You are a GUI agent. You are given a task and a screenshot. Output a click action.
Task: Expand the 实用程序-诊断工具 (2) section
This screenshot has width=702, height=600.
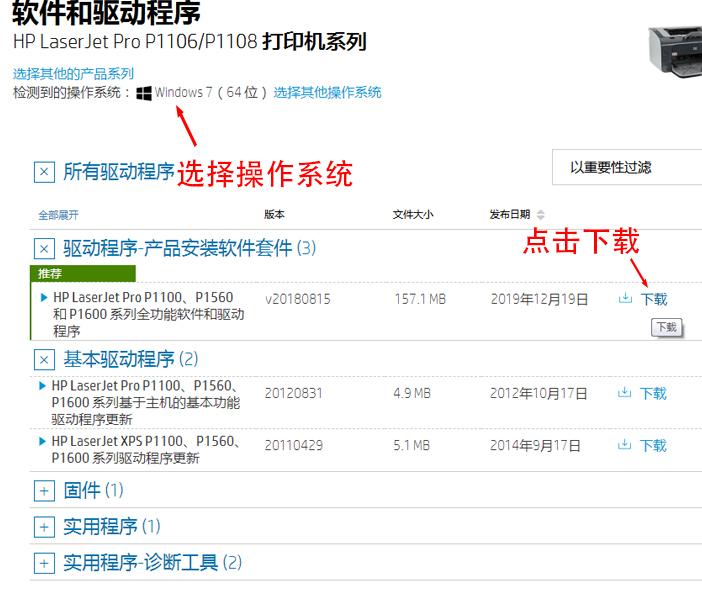tap(44, 563)
